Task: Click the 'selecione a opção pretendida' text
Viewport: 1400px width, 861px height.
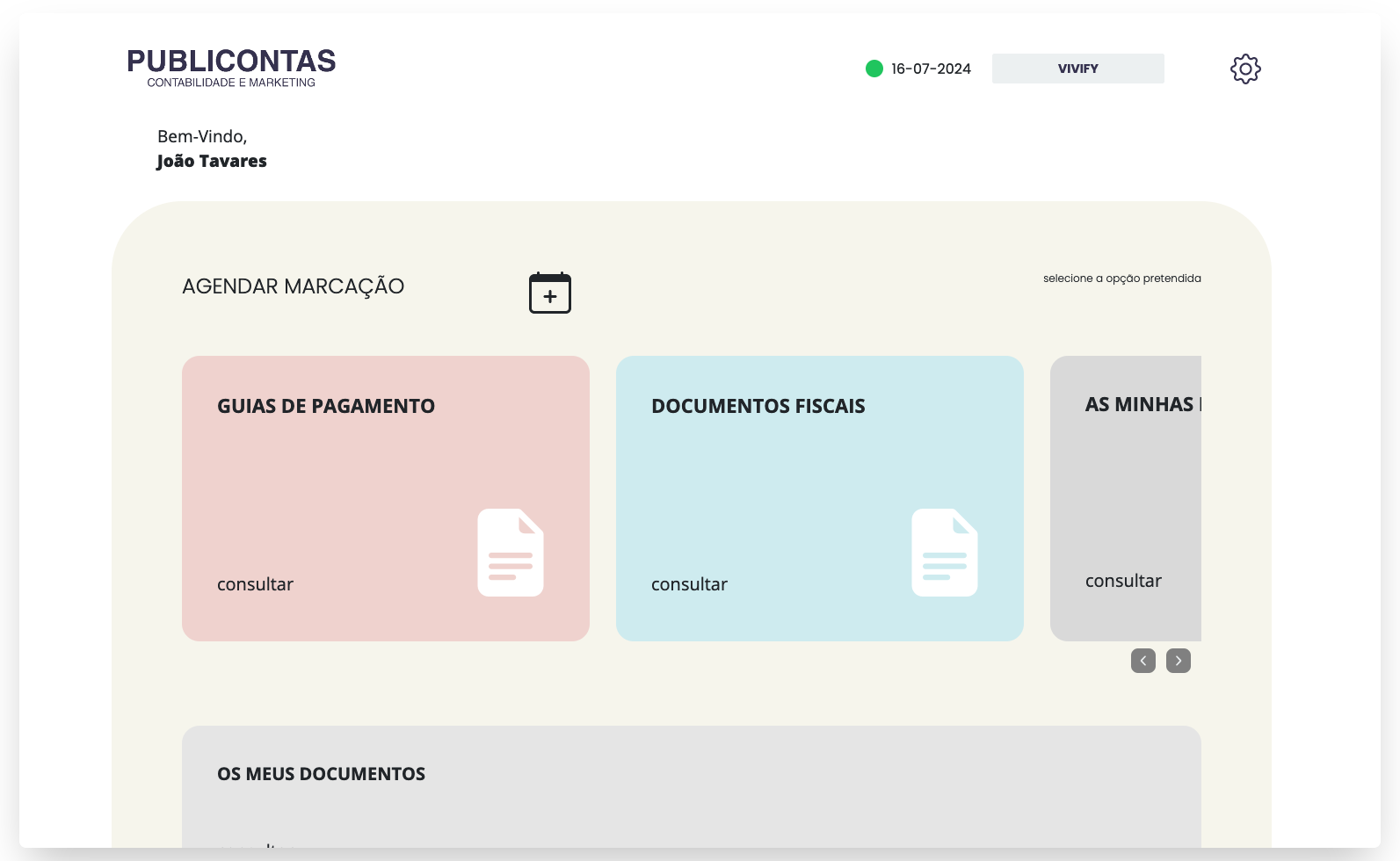Action: (x=1121, y=279)
